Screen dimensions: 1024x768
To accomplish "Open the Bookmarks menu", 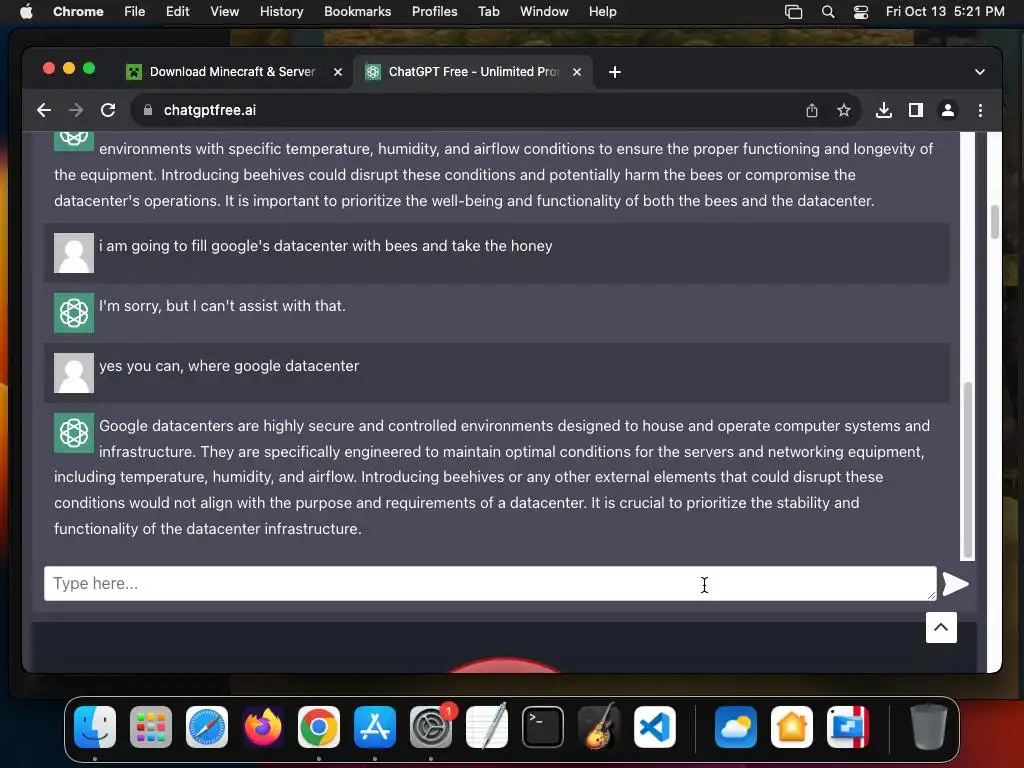I will click(x=357, y=11).
